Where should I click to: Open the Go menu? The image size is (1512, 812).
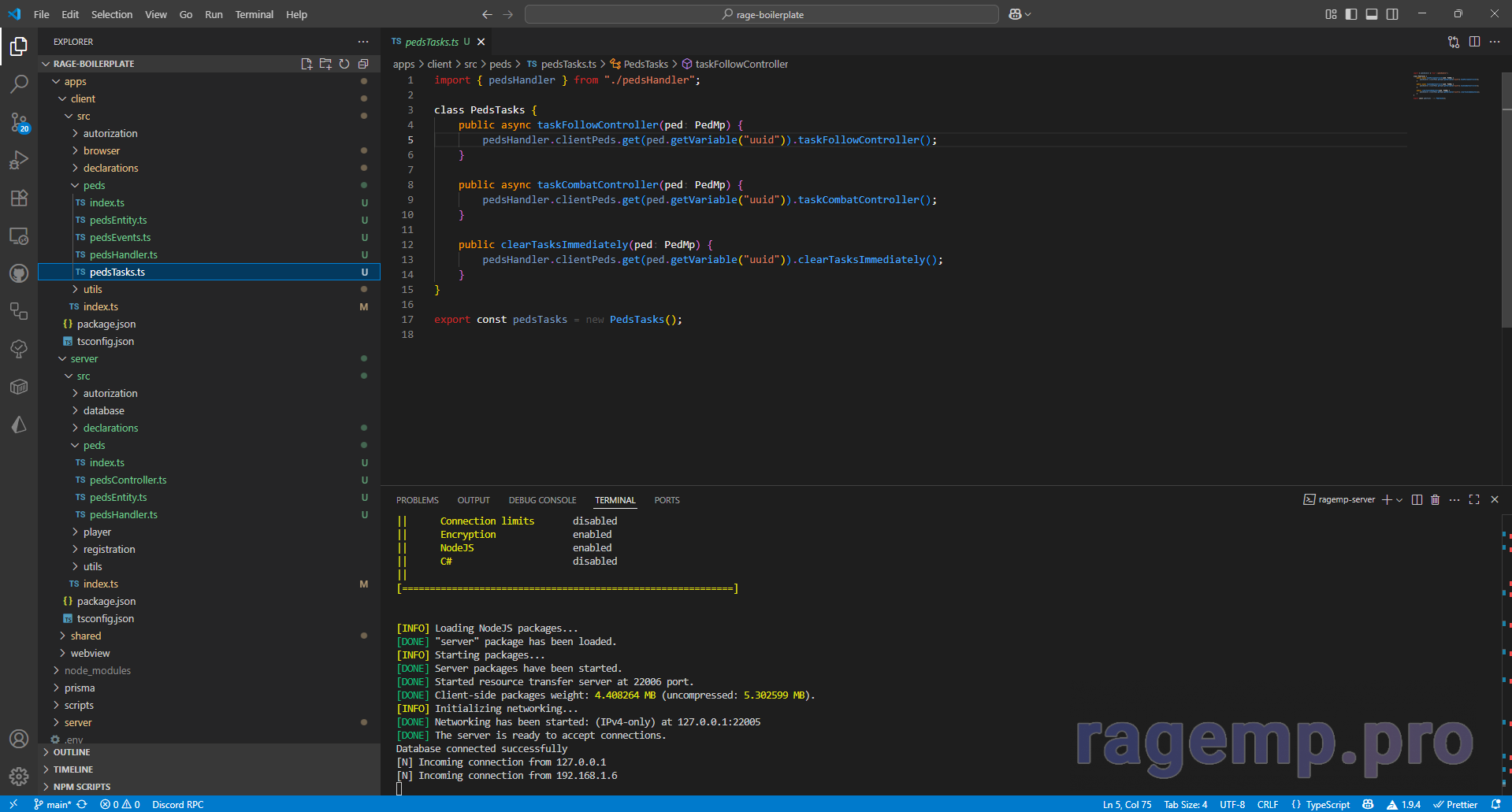pyautogui.click(x=186, y=14)
